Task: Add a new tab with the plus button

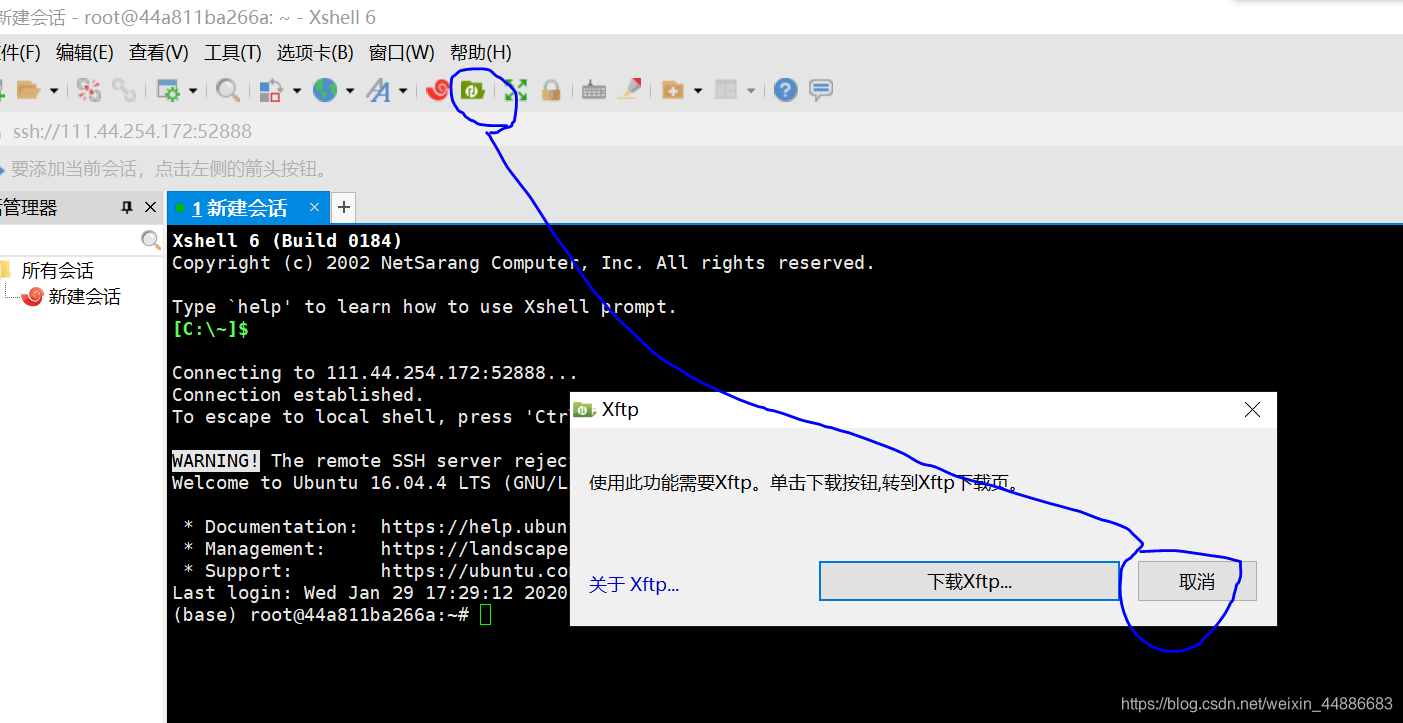Action: [343, 207]
